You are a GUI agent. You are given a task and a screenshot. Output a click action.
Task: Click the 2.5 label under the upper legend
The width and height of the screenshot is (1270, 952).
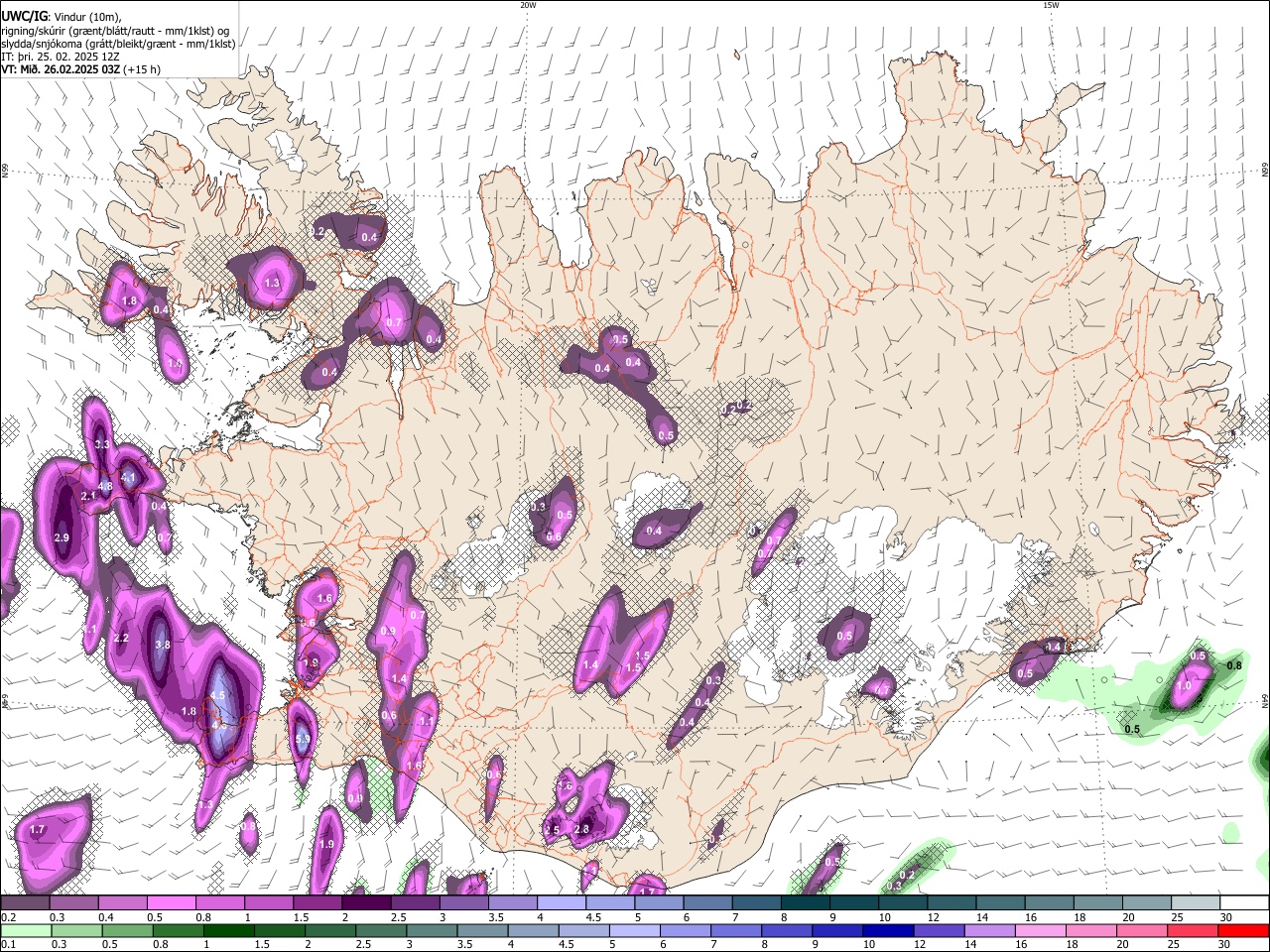[398, 917]
